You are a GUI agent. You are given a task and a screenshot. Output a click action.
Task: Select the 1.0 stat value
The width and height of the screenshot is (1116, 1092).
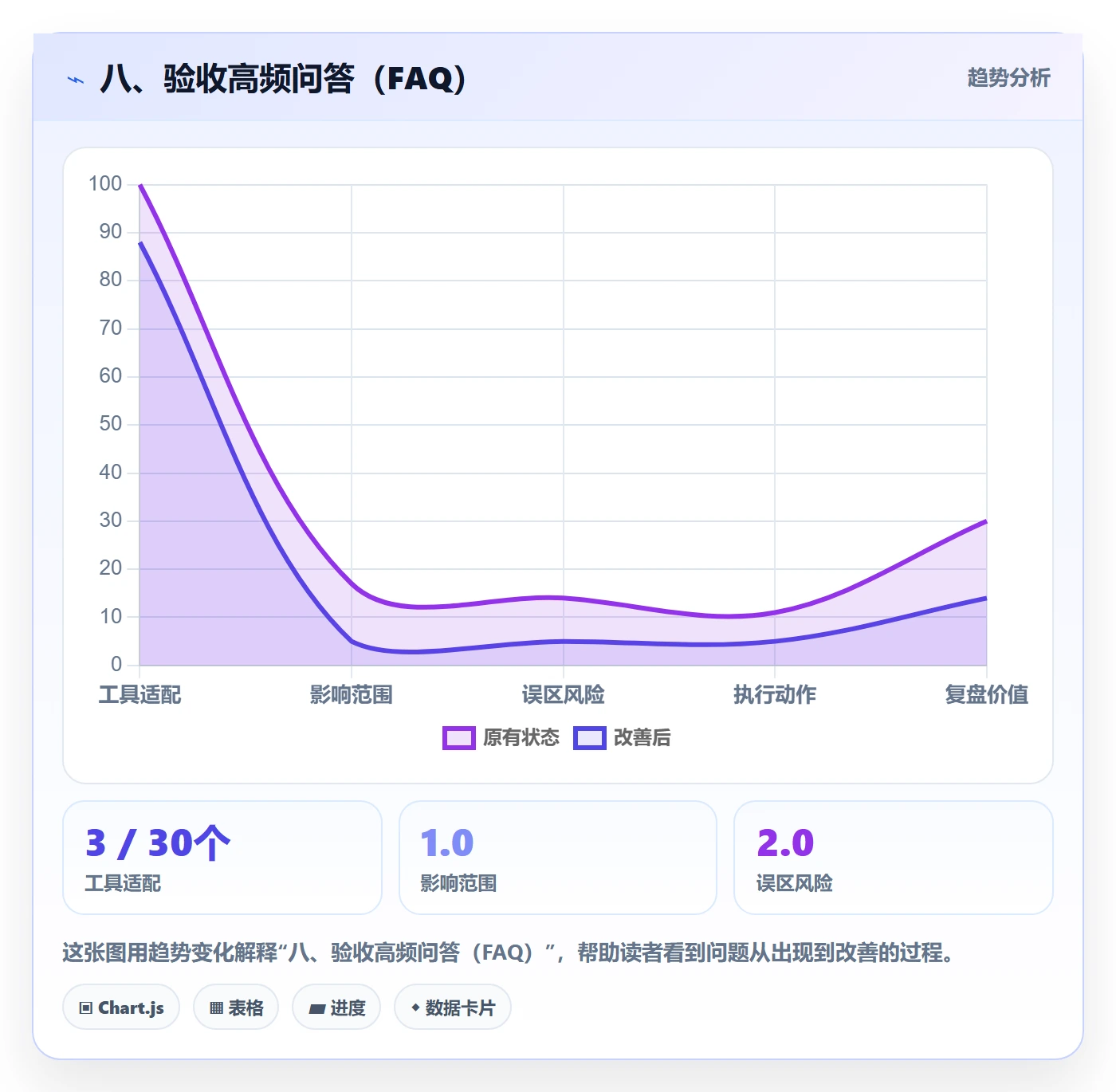pos(447,843)
